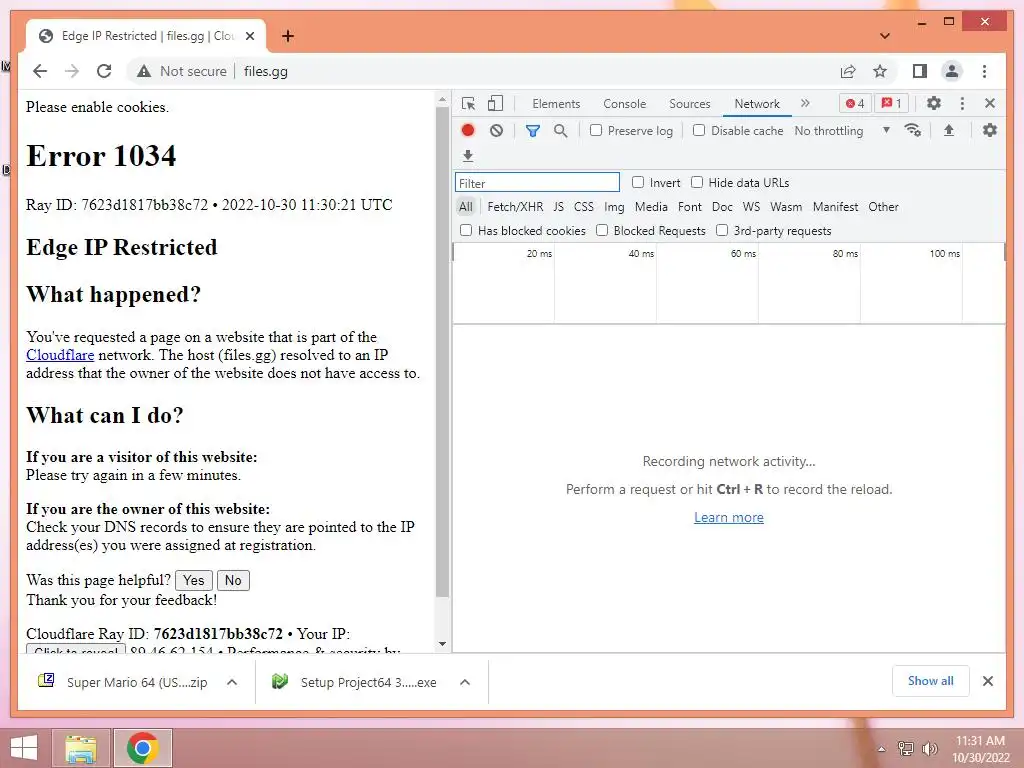
Task: Open File Explorer from the taskbar
Action: tap(81, 748)
